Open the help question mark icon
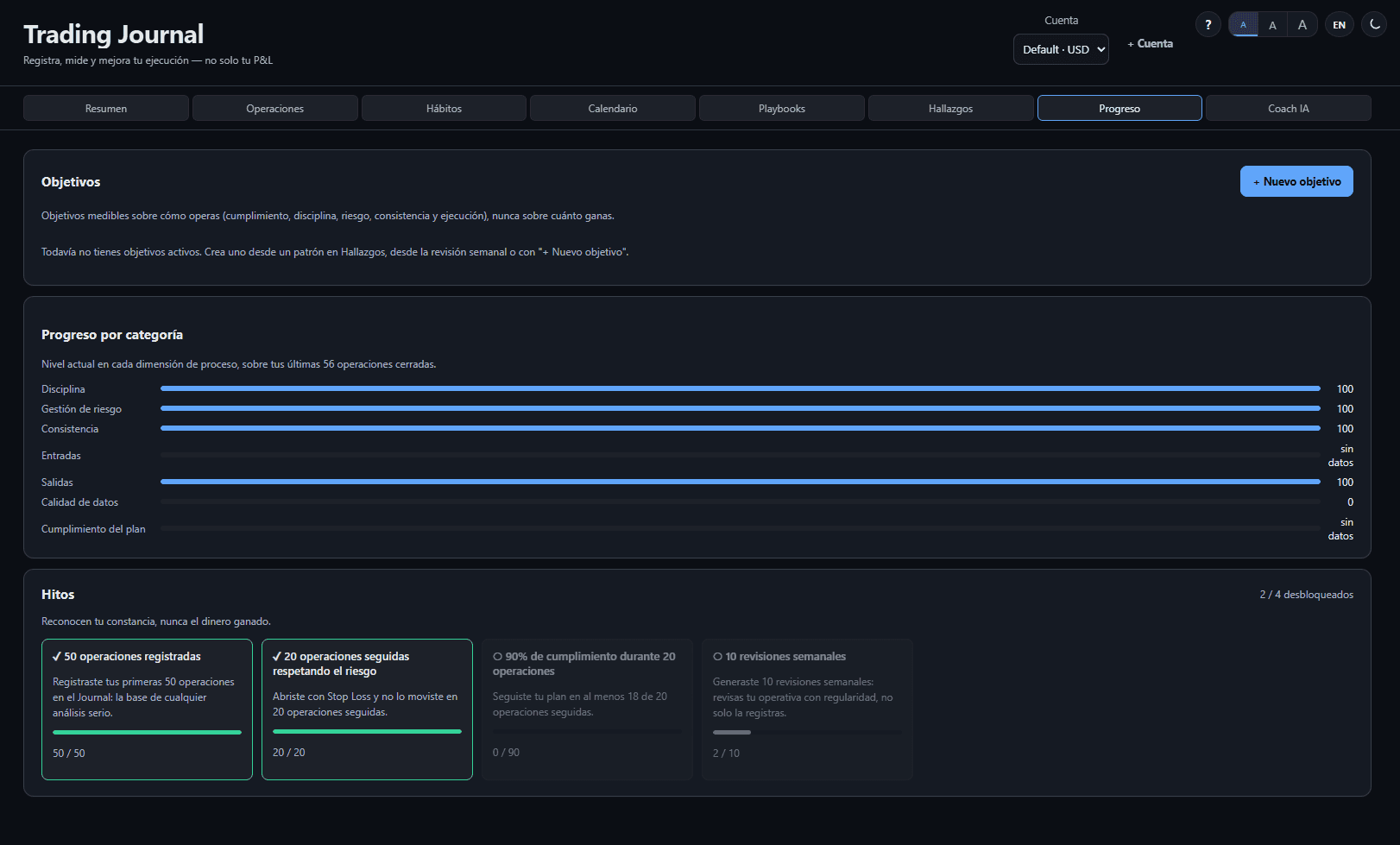Viewport: 1400px width, 845px height. pos(1208,25)
